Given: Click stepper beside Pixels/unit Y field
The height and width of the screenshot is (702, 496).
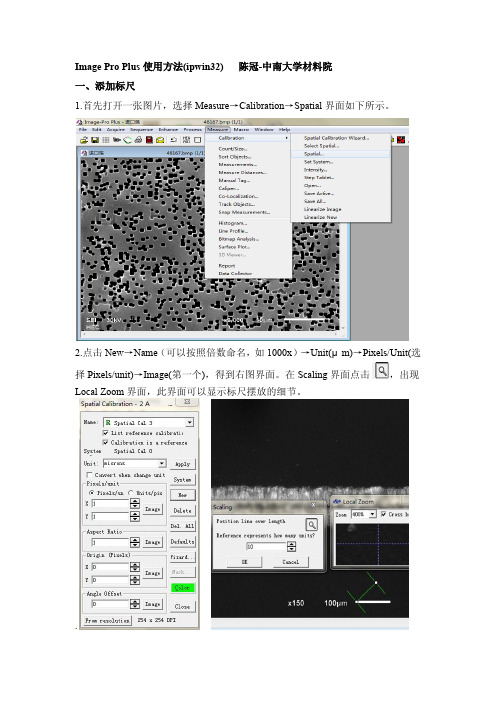Looking at the screenshot, I should pos(135,517).
